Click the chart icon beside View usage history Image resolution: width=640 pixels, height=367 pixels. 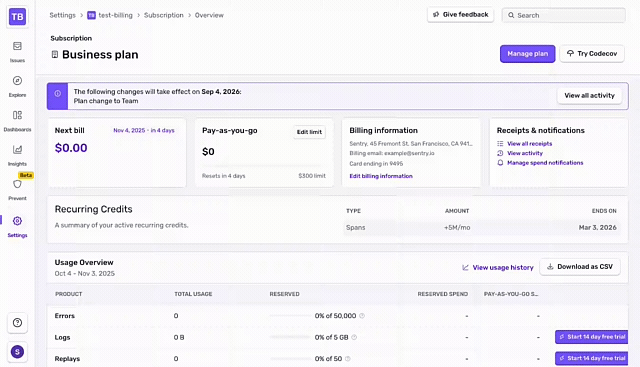point(465,267)
